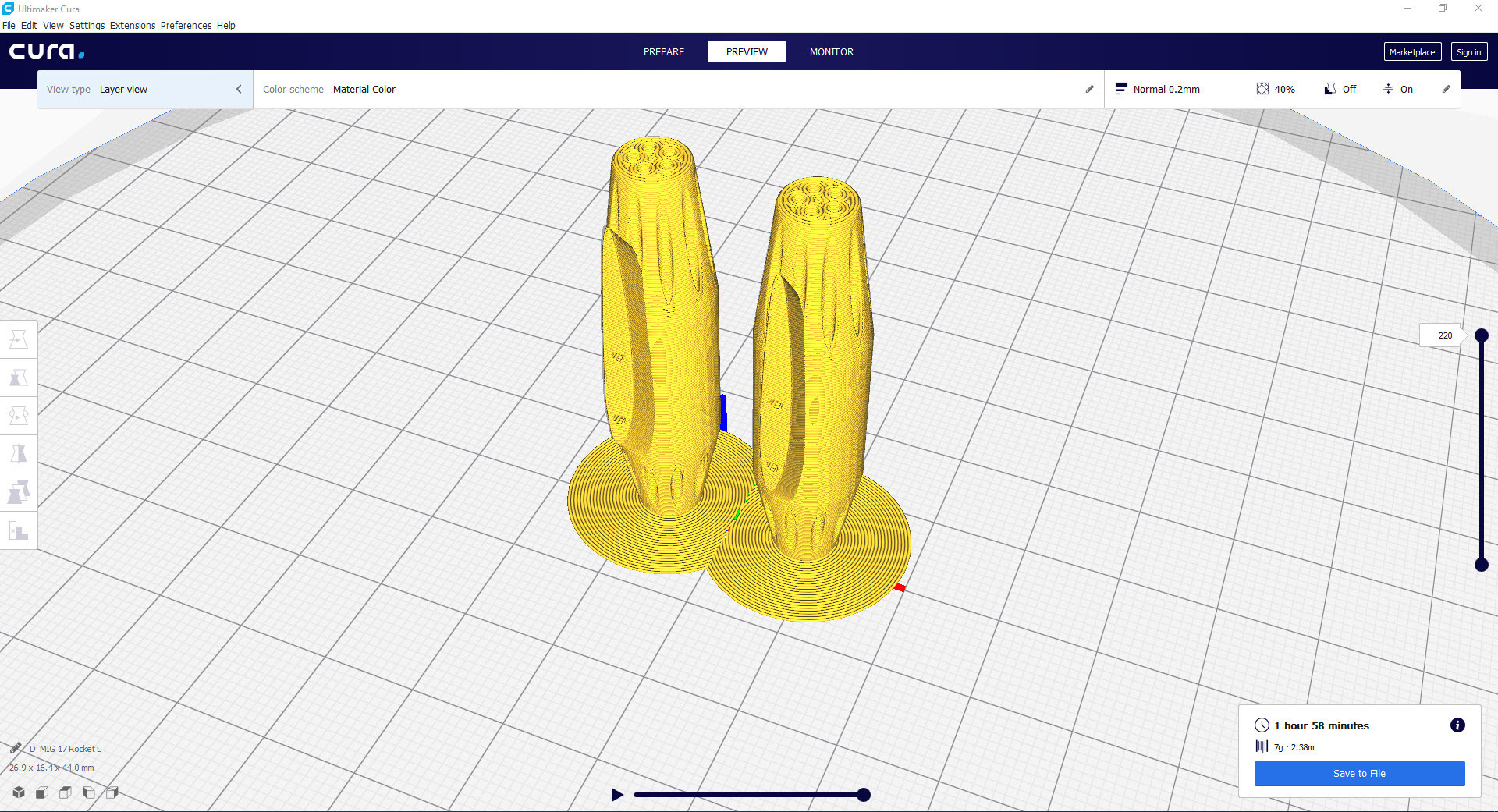This screenshot has height=812, width=1498.
Task: Click the pencil icon beside the job name
Action: 16,748
